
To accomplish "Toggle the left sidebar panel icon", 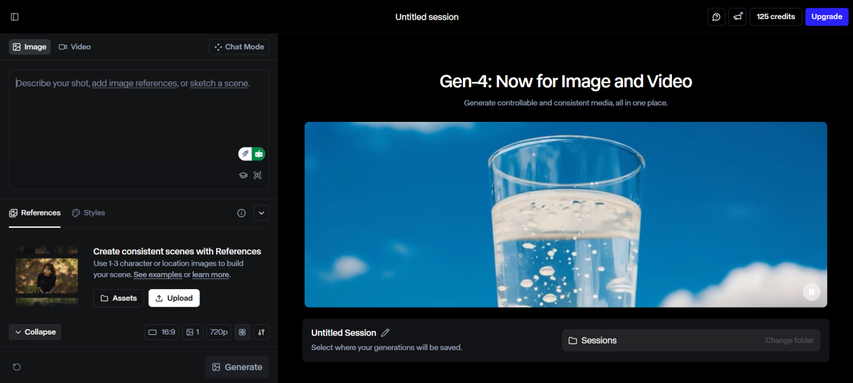I will 15,17.
